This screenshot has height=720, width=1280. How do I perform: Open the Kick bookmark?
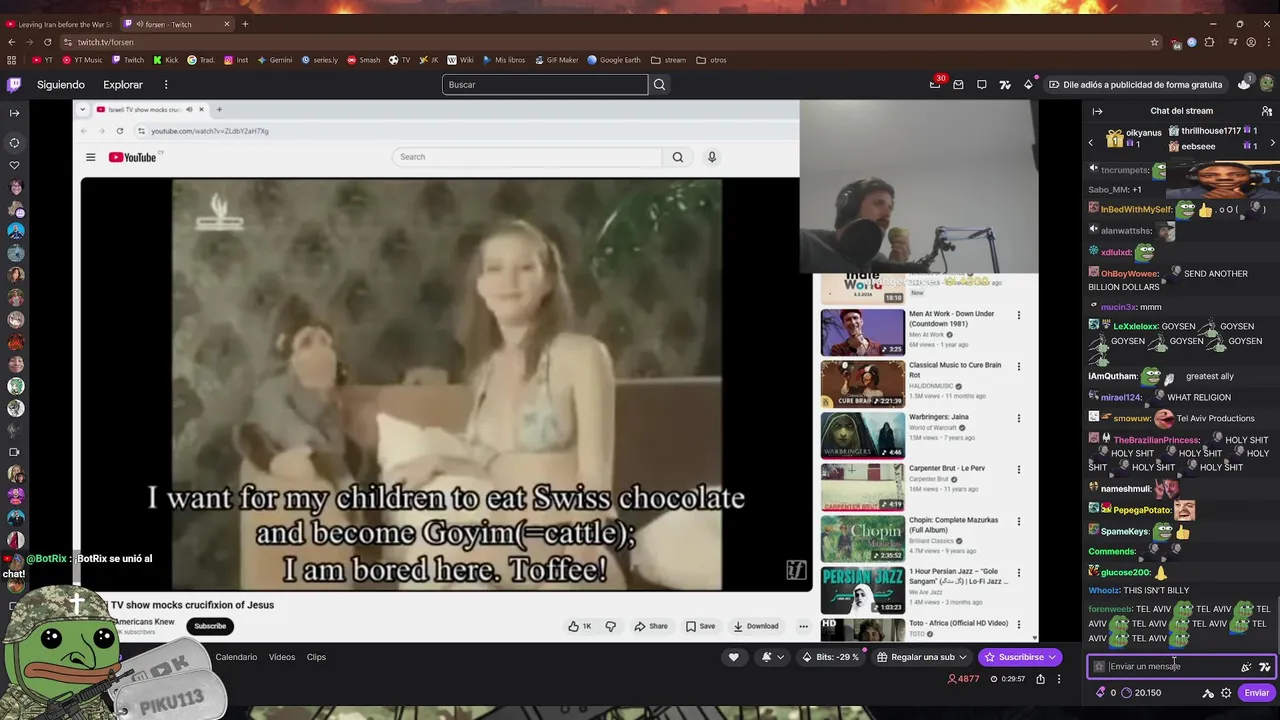point(165,60)
